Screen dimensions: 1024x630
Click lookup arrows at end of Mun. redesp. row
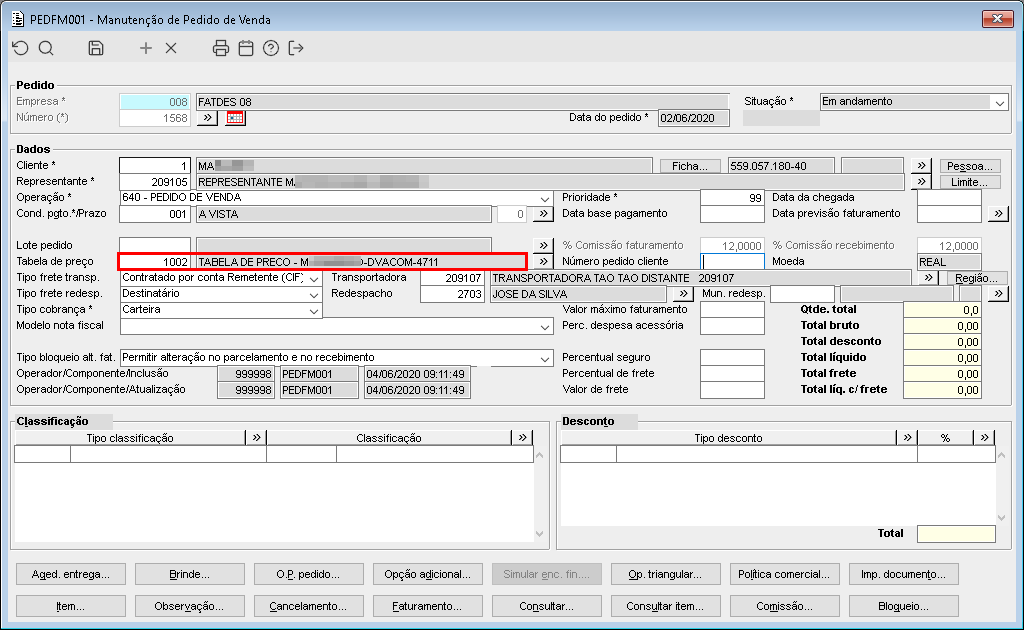[x=998, y=294]
